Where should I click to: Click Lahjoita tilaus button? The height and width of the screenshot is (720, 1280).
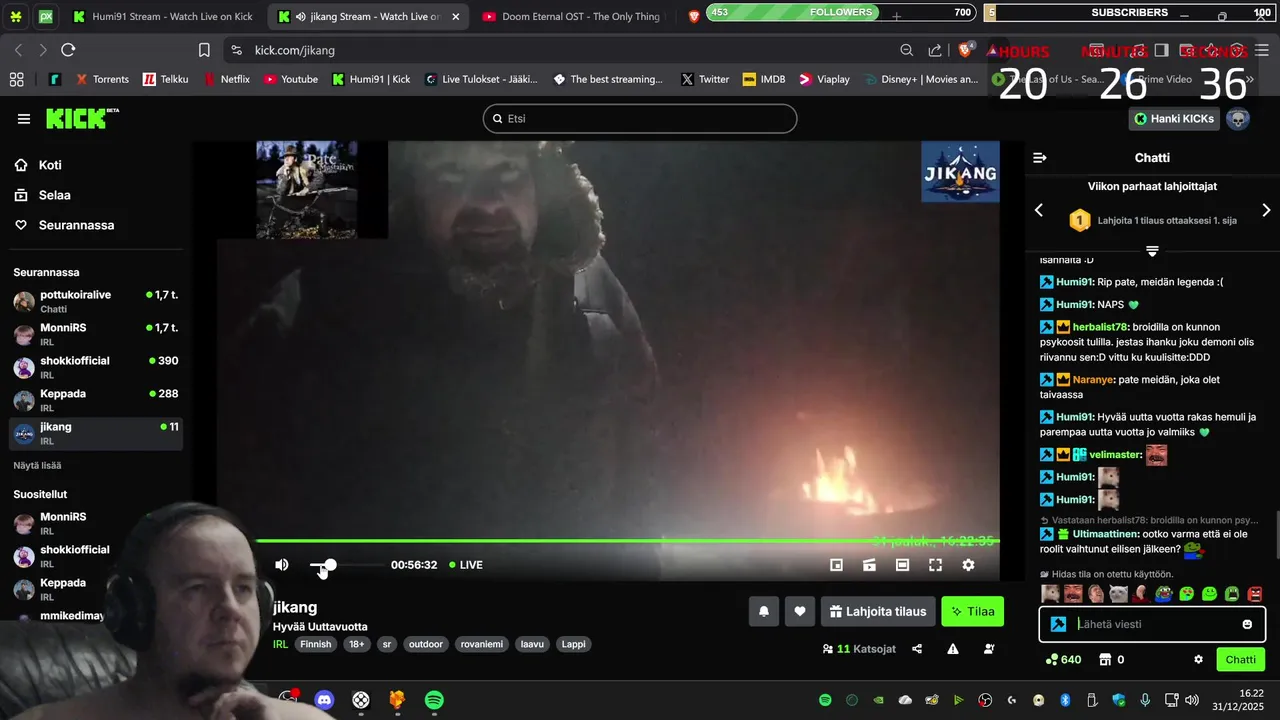coord(878,611)
